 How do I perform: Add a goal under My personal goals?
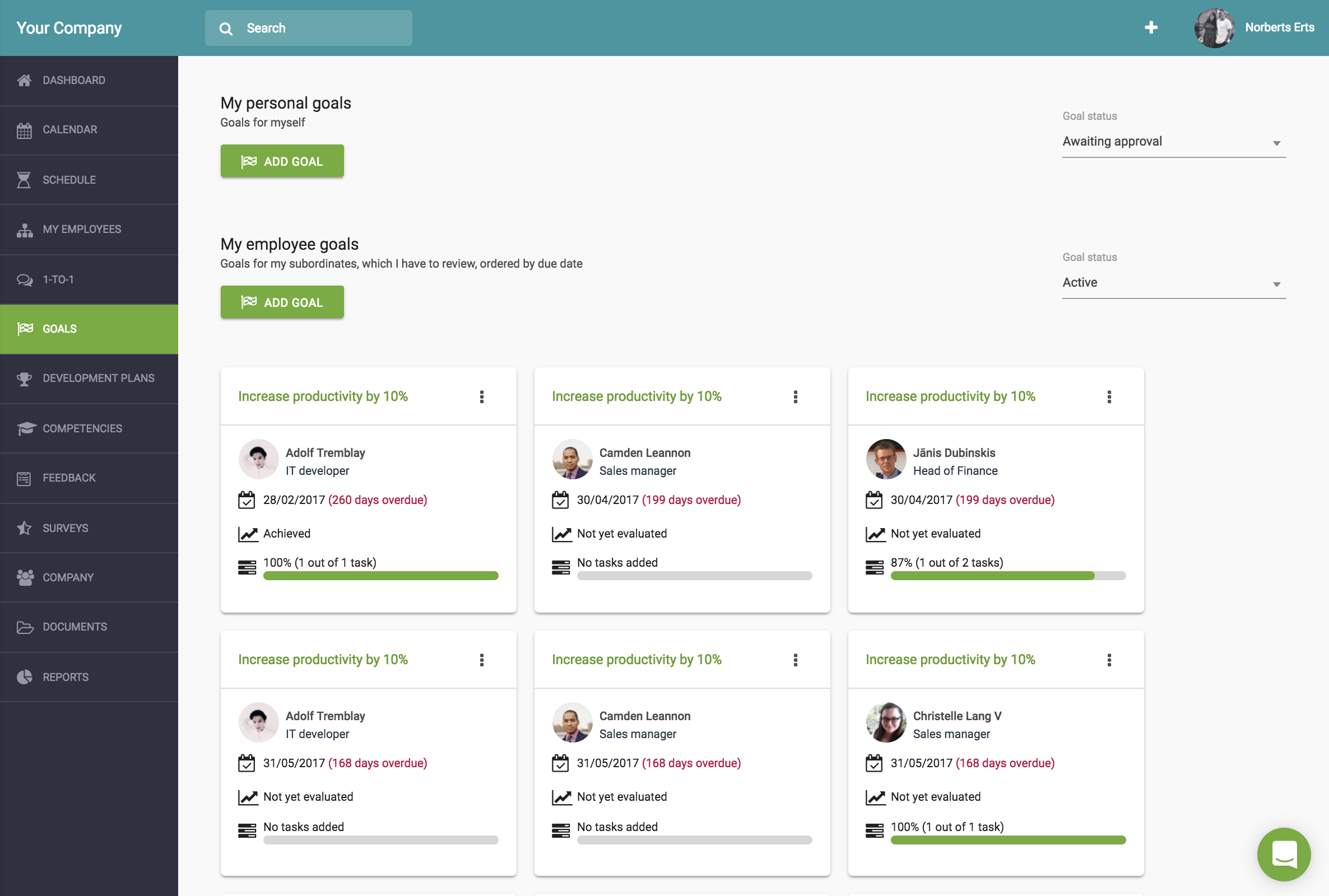pyautogui.click(x=282, y=161)
